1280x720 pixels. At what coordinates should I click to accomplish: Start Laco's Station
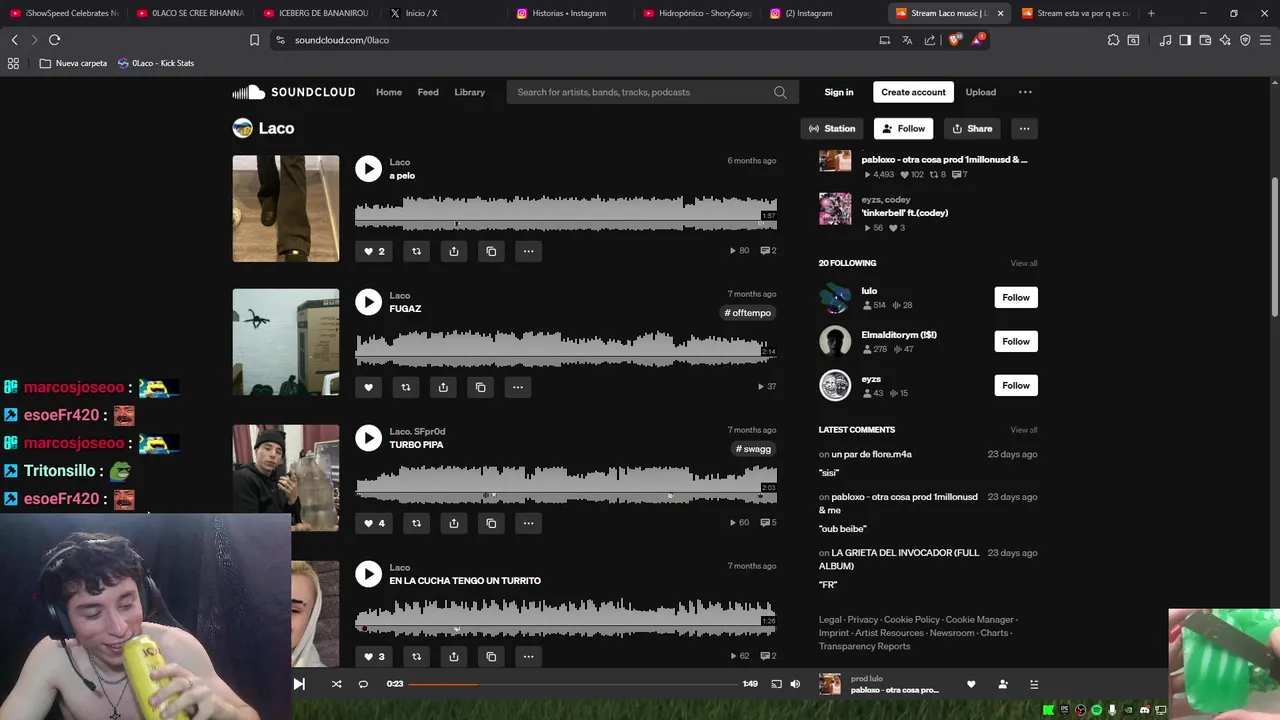(832, 128)
